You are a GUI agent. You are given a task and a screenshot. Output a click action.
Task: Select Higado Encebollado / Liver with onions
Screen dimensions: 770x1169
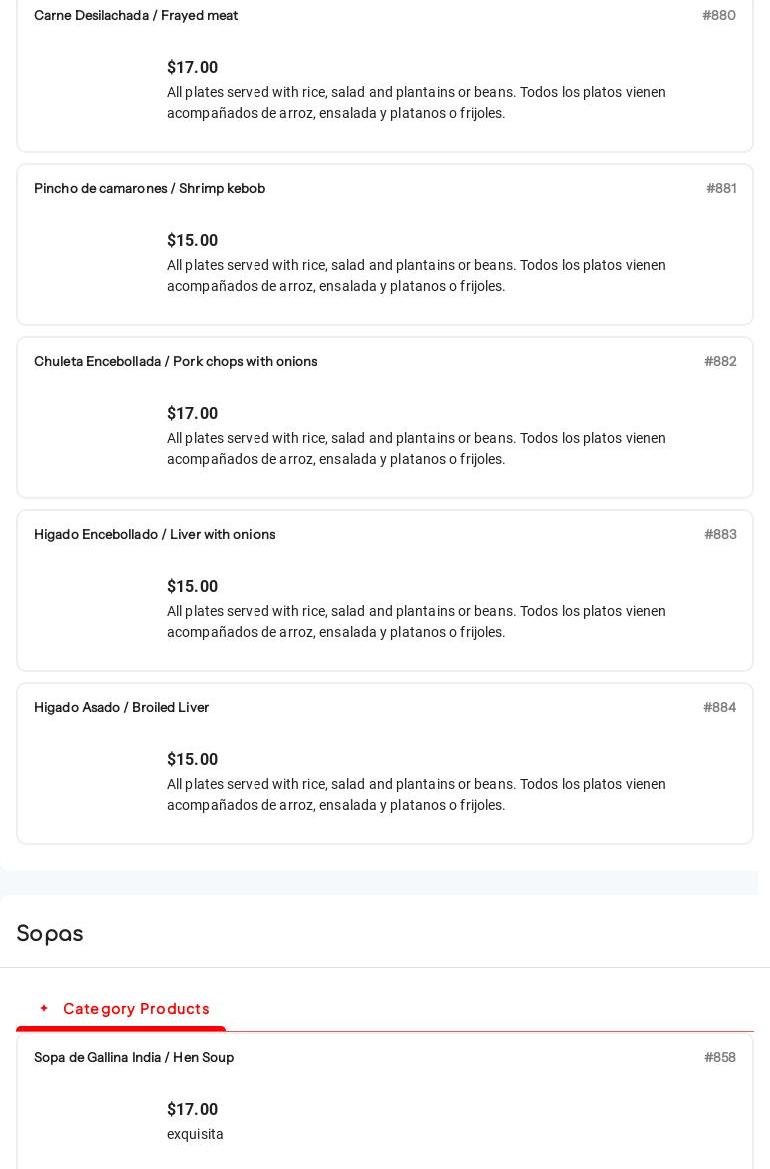tap(154, 534)
